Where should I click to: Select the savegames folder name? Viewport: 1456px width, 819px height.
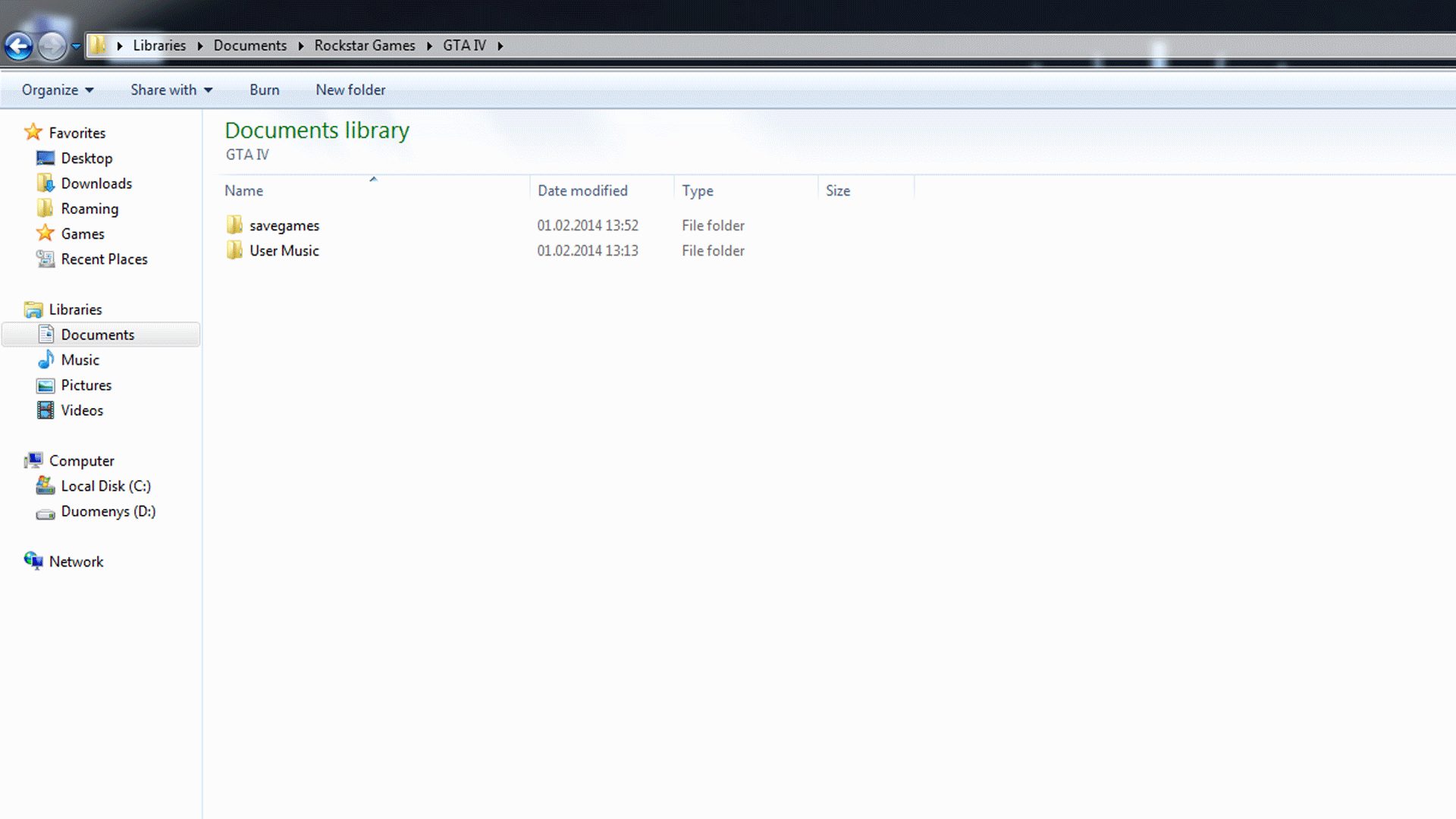click(284, 225)
